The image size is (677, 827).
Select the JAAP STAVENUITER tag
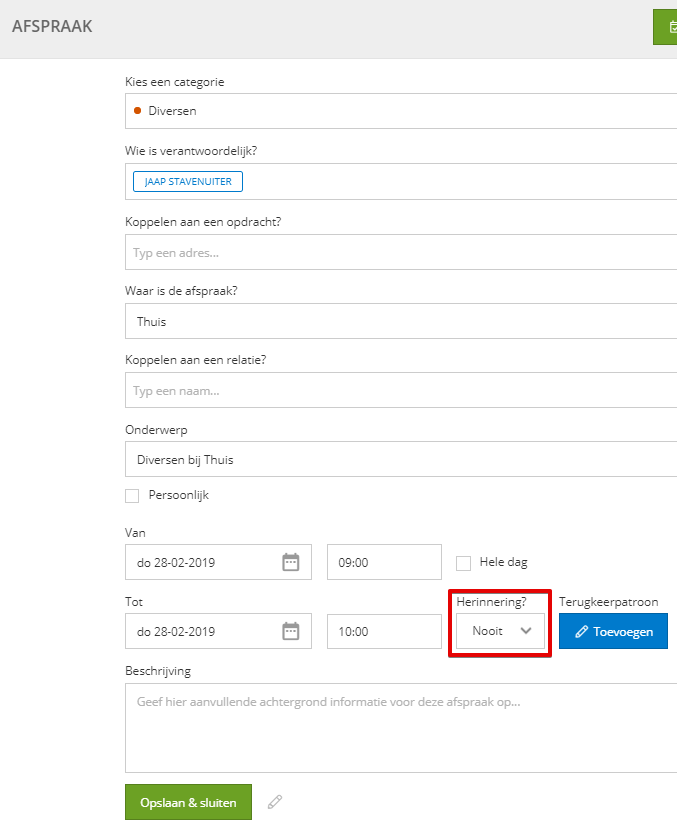tap(188, 181)
